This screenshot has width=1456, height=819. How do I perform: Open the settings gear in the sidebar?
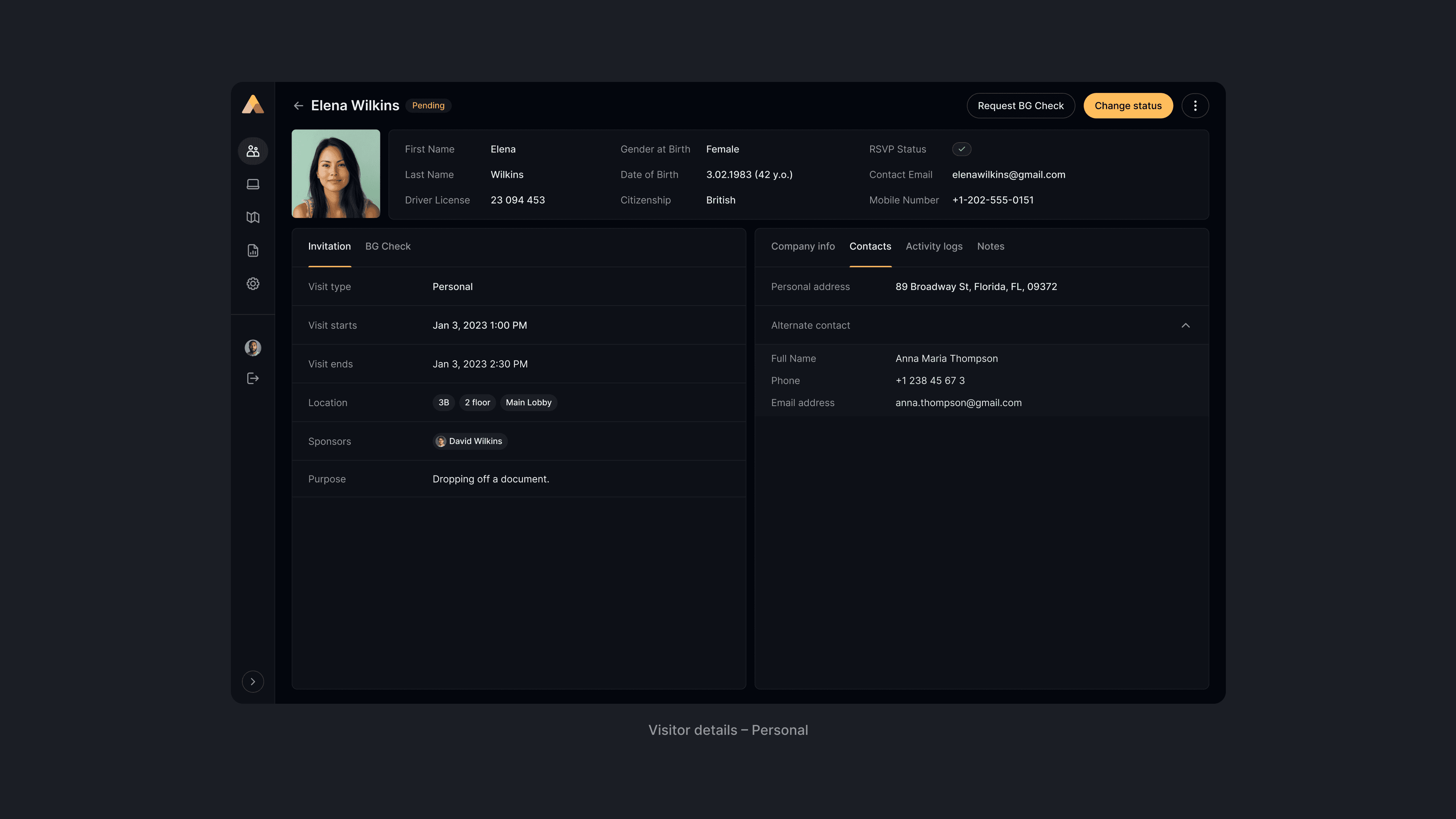pyautogui.click(x=253, y=284)
